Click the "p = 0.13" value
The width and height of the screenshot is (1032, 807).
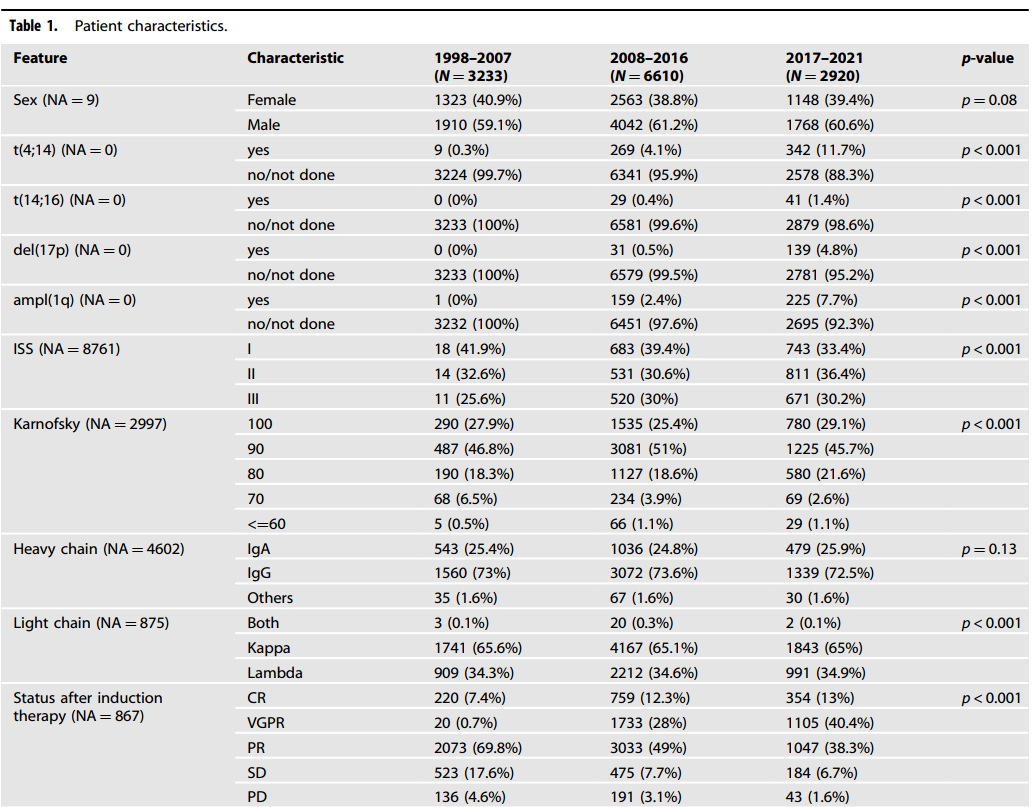coord(988,548)
